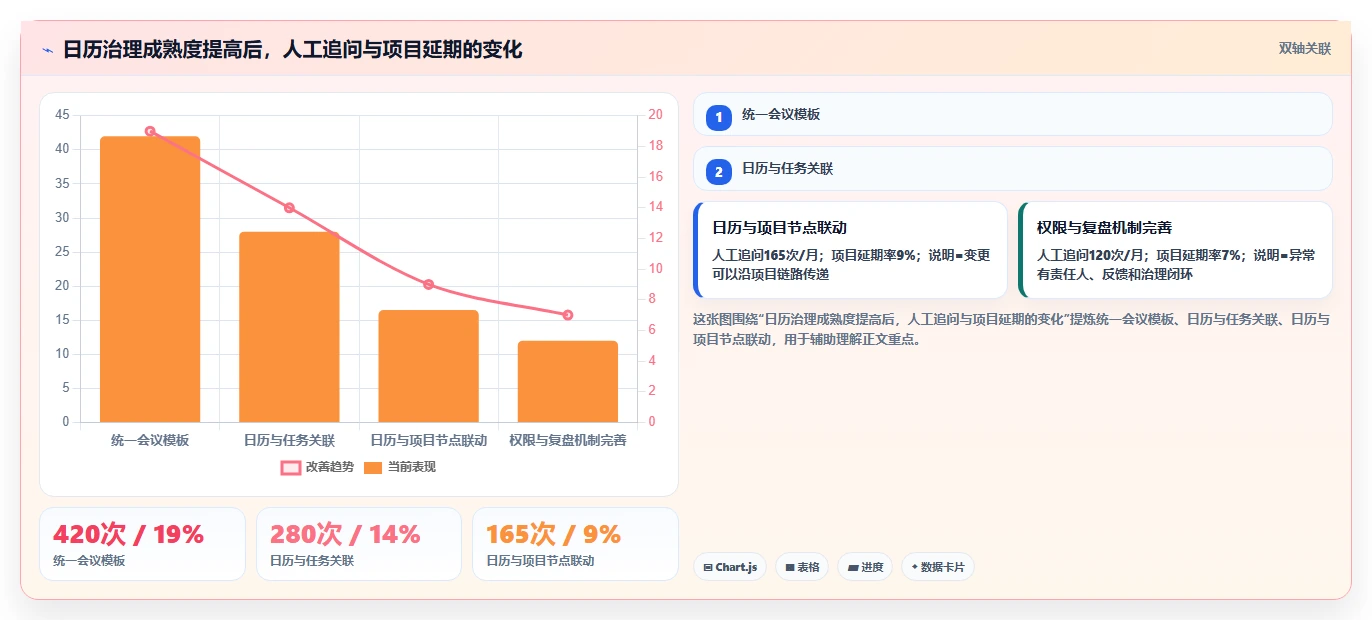Click the 日历与任务关联 orange bar
The height and width of the screenshot is (620, 1372).
[289, 327]
